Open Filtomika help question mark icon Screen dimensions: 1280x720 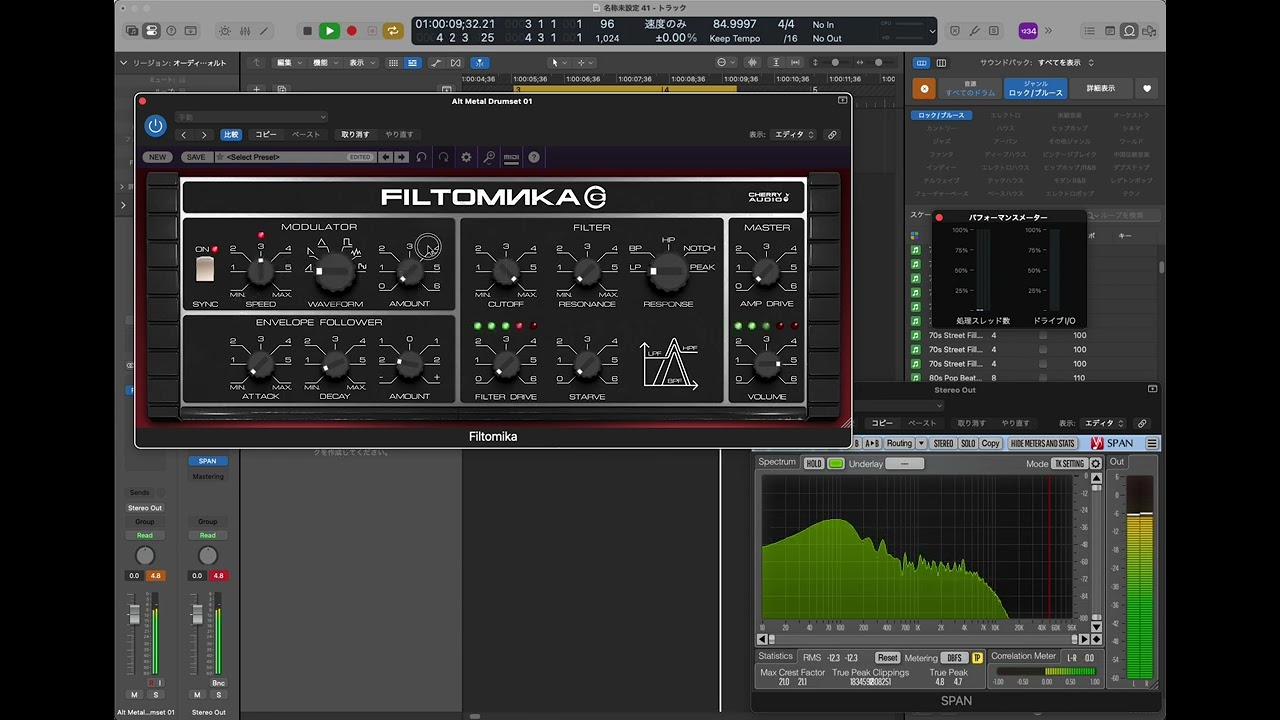(534, 157)
